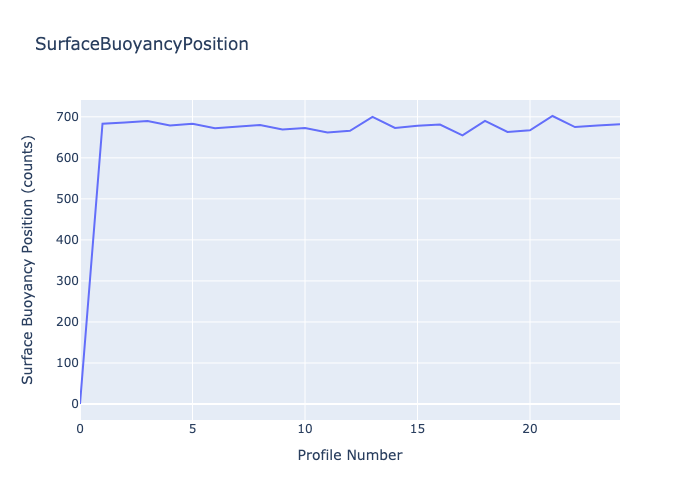The image size is (700, 500).
Task: Click the line corner at profile 1
Action: coord(103,124)
